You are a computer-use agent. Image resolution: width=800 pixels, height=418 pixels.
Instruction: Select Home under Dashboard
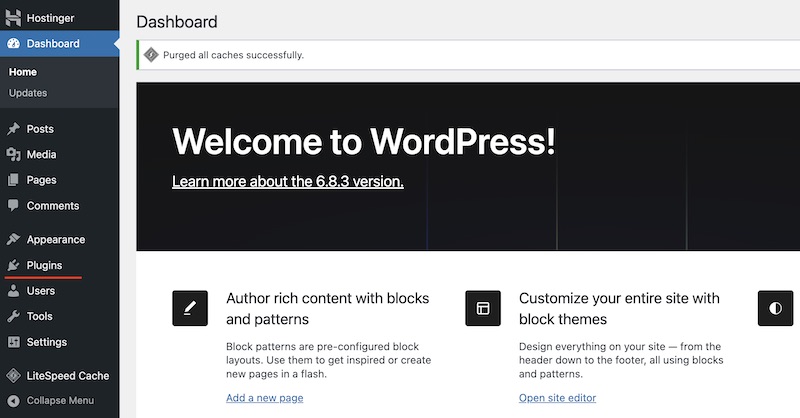click(23, 72)
